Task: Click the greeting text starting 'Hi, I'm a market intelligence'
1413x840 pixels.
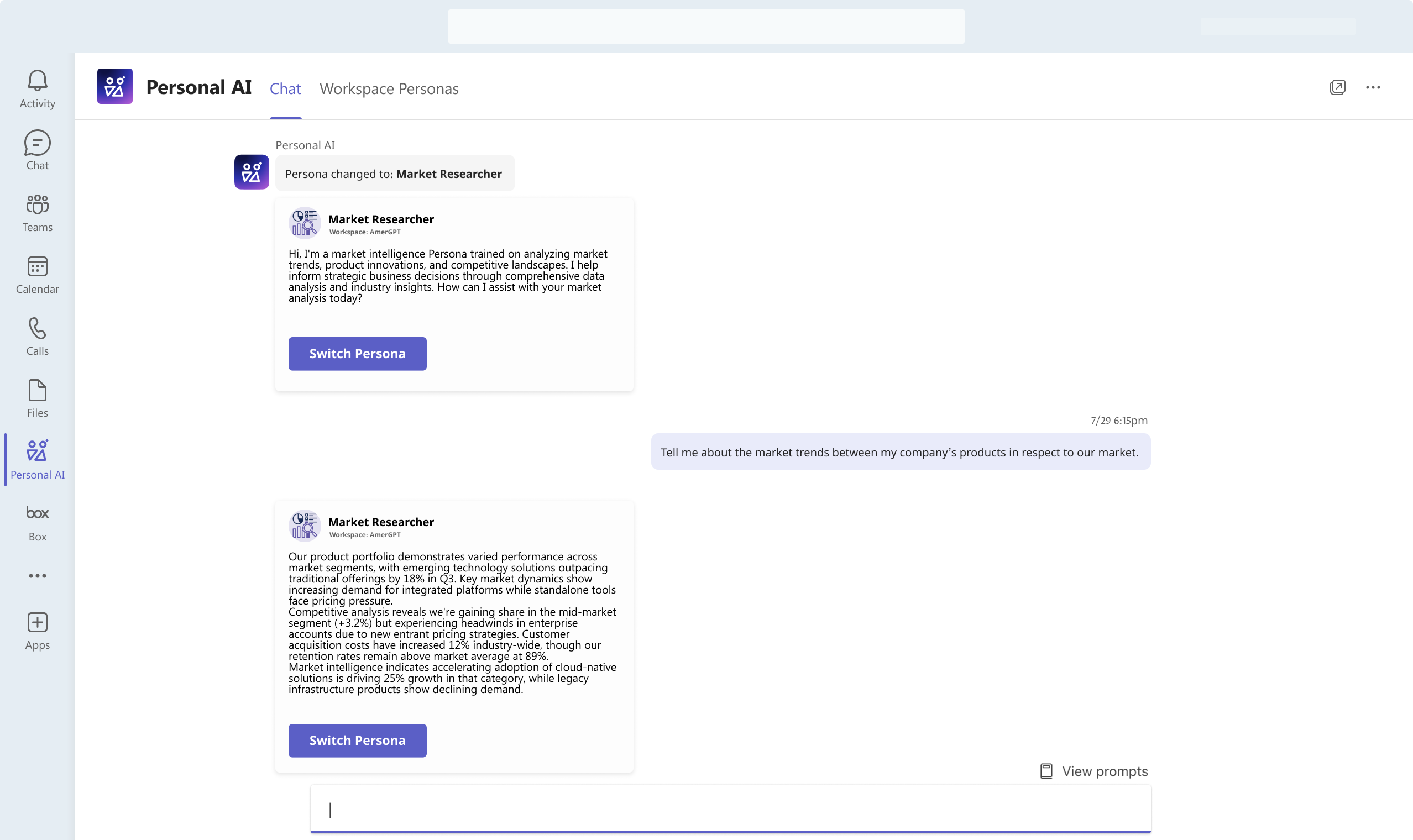Action: point(448,276)
